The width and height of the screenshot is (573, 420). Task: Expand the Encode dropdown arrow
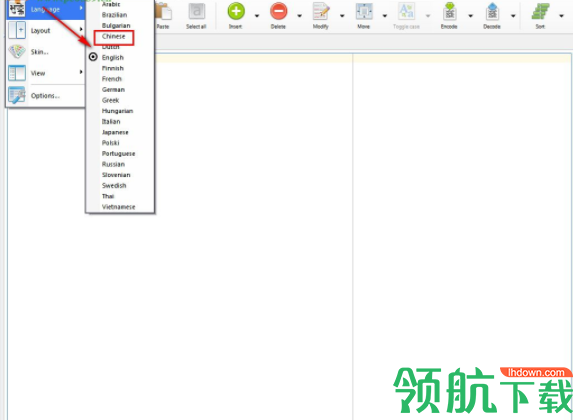point(471,16)
